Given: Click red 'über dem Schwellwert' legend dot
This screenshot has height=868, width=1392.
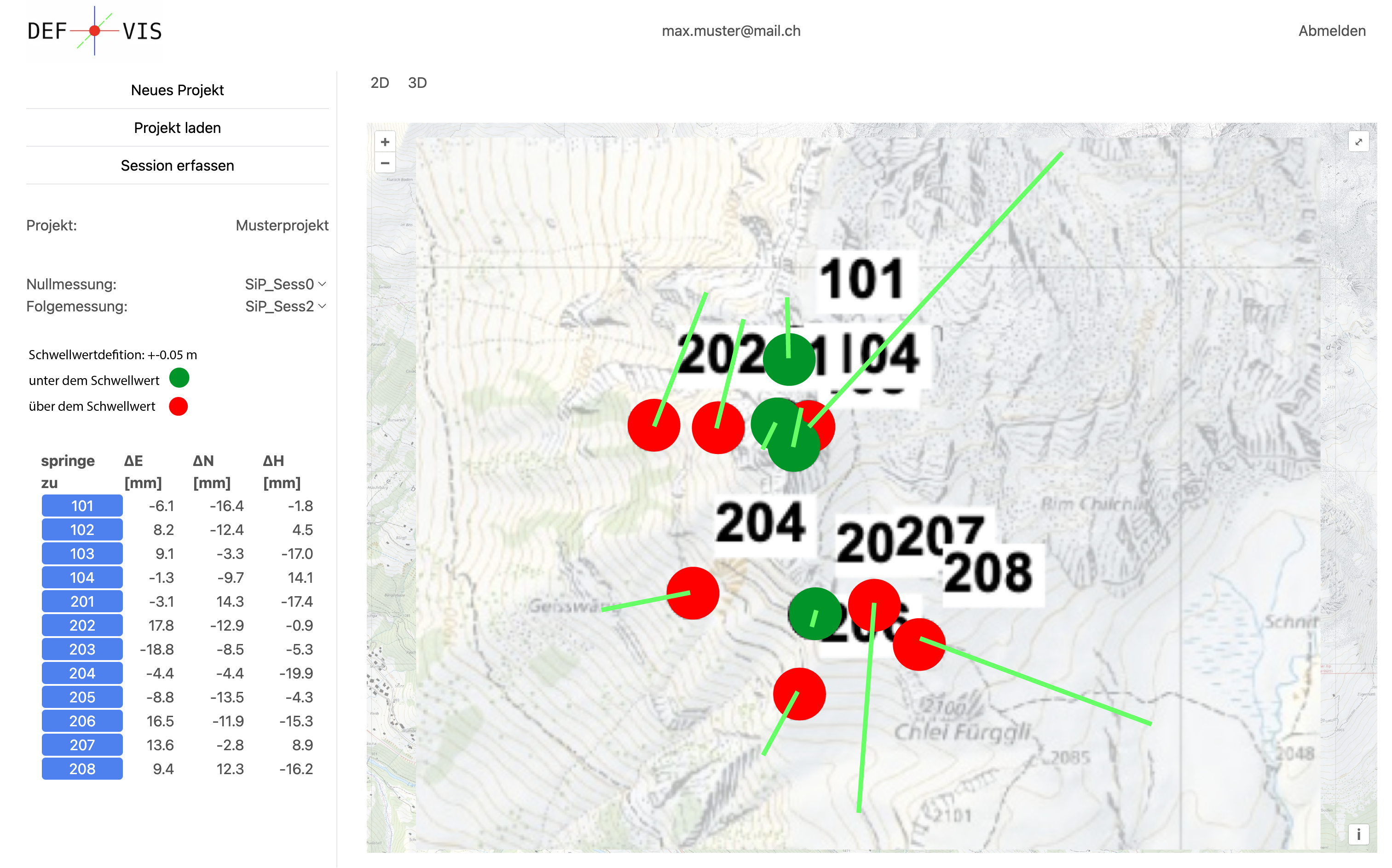Looking at the screenshot, I should 179,407.
